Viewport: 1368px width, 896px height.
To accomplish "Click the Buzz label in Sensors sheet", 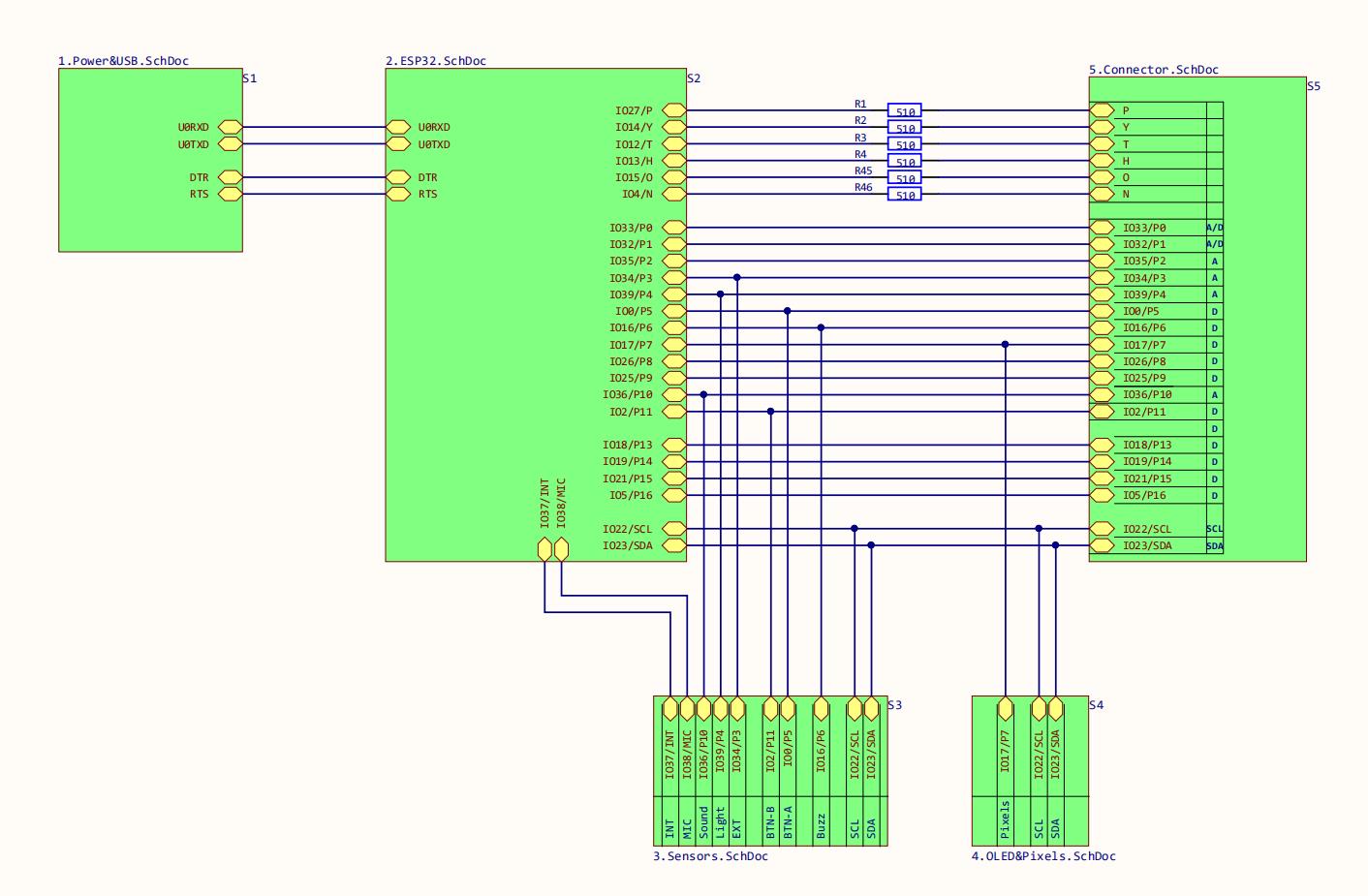I will tap(821, 825).
